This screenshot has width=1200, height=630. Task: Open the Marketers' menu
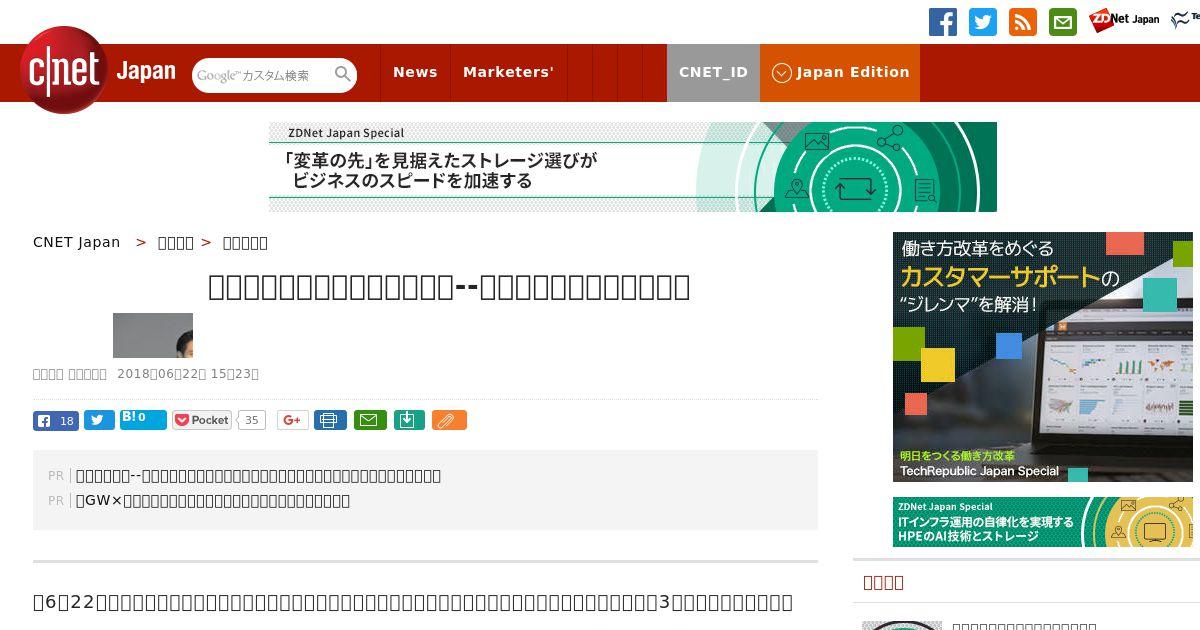point(508,72)
